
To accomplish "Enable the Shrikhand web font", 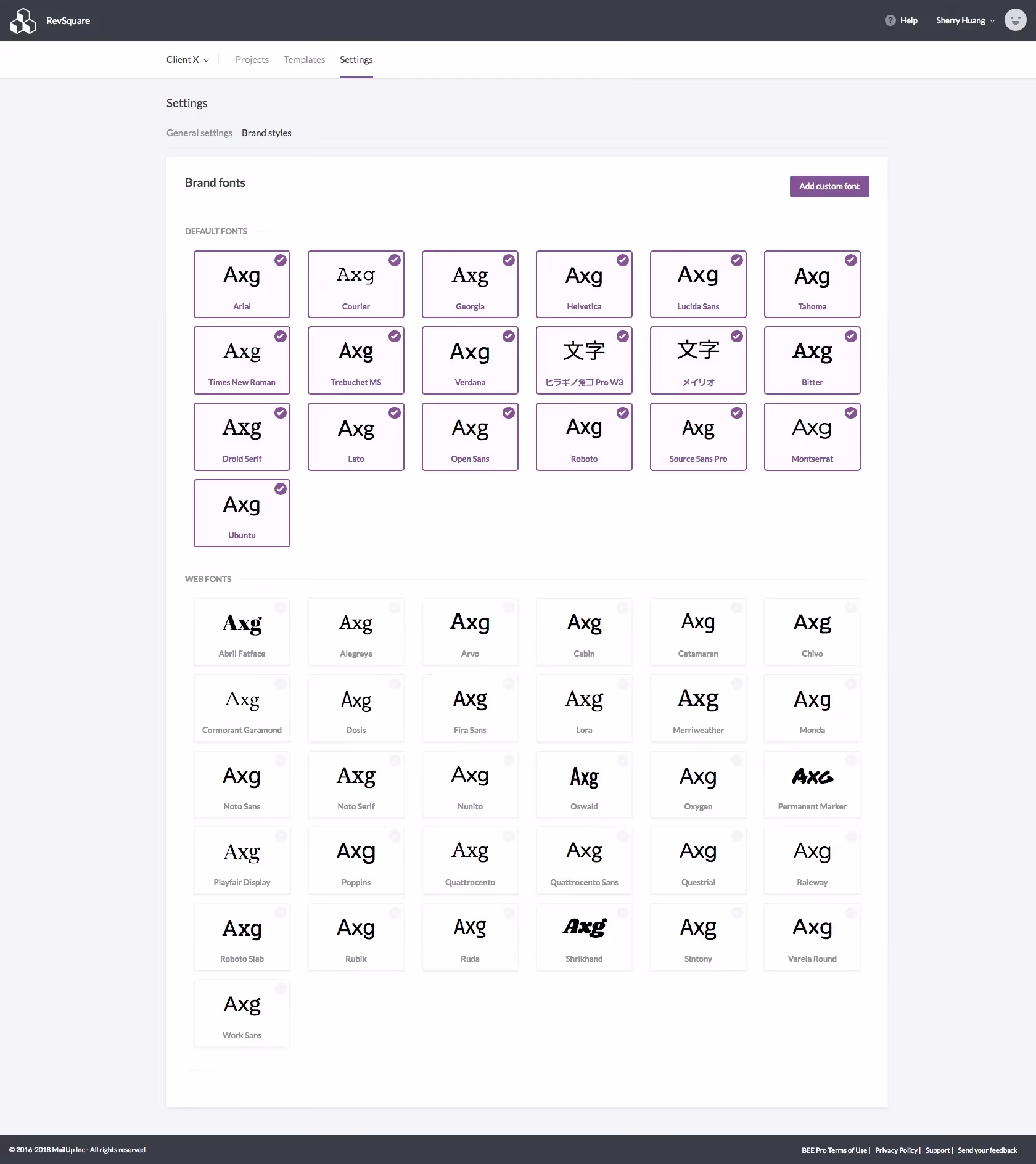I will pos(584,937).
